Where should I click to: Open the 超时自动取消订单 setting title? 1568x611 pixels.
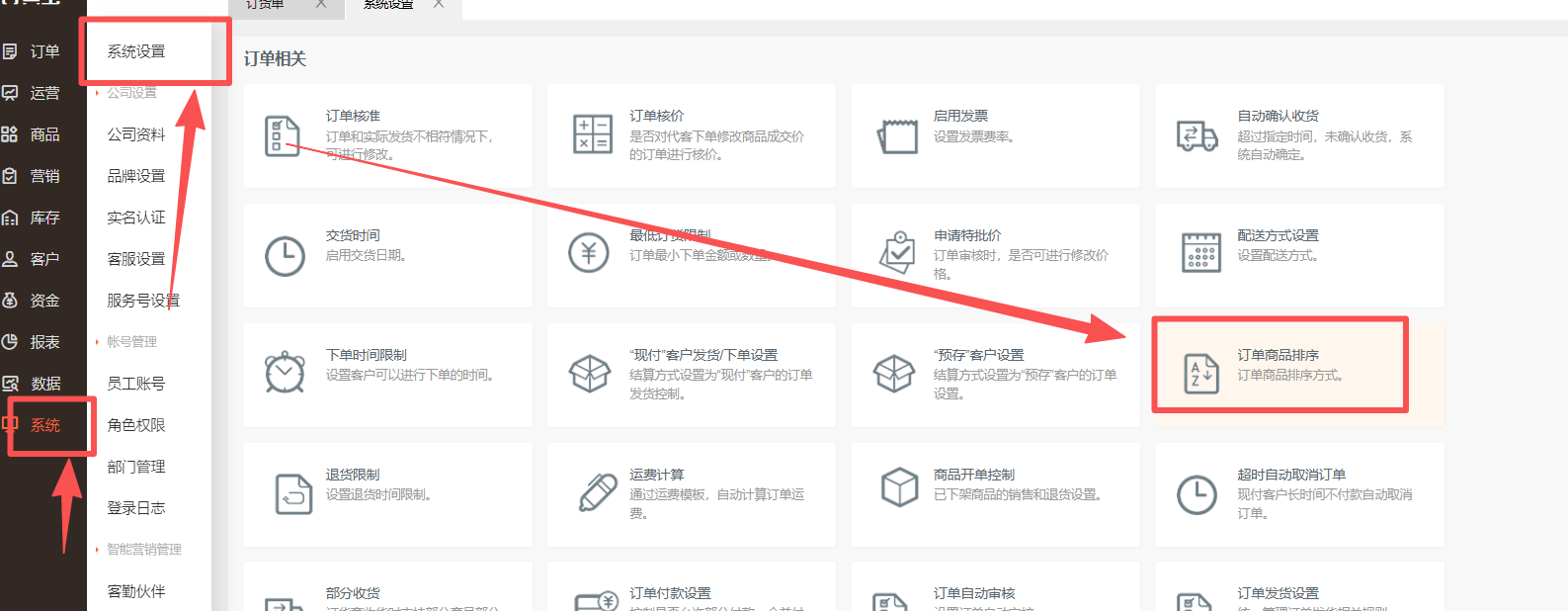tap(1291, 475)
